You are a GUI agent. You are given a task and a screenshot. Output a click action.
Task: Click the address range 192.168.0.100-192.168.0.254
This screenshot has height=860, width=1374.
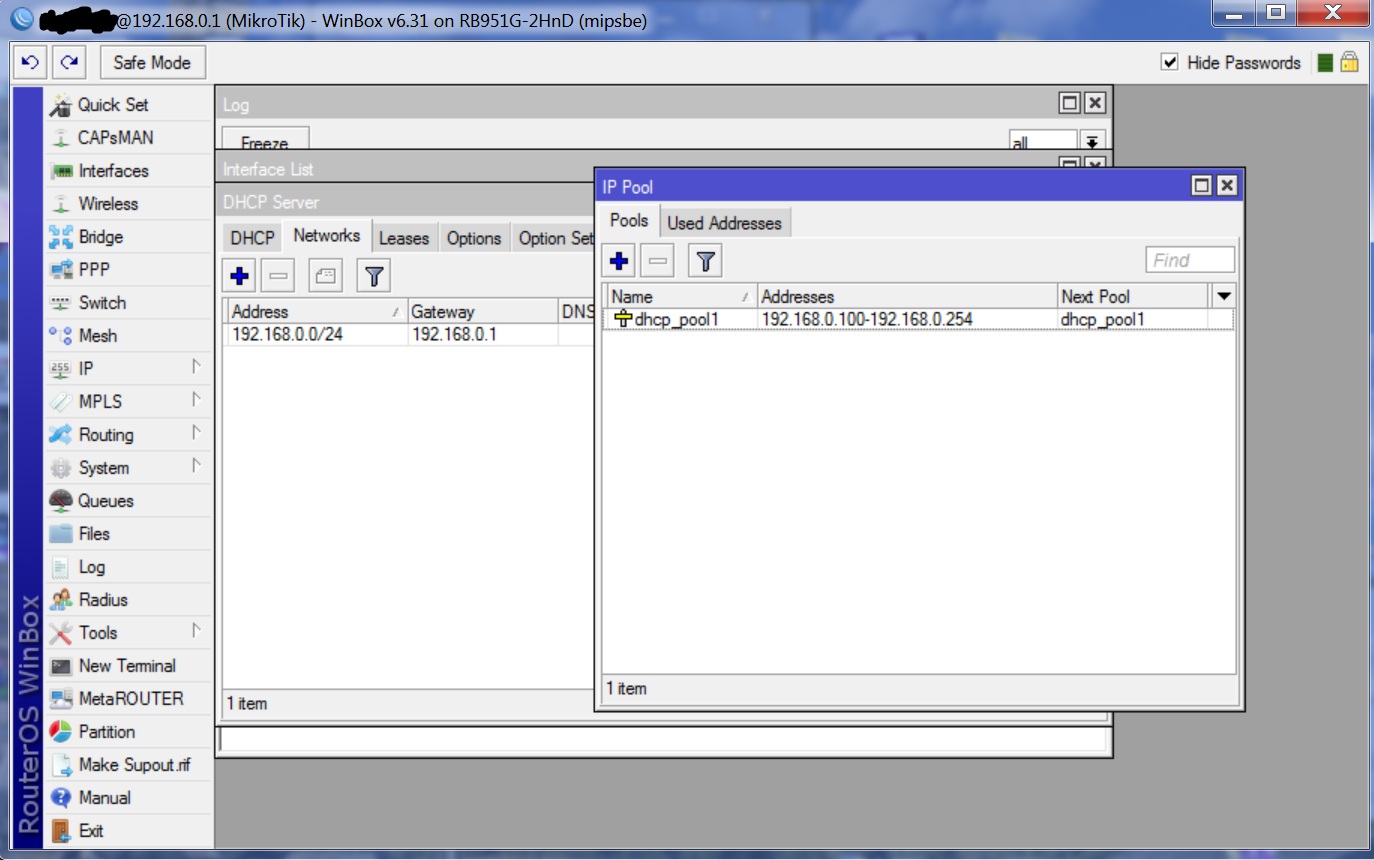pos(867,319)
